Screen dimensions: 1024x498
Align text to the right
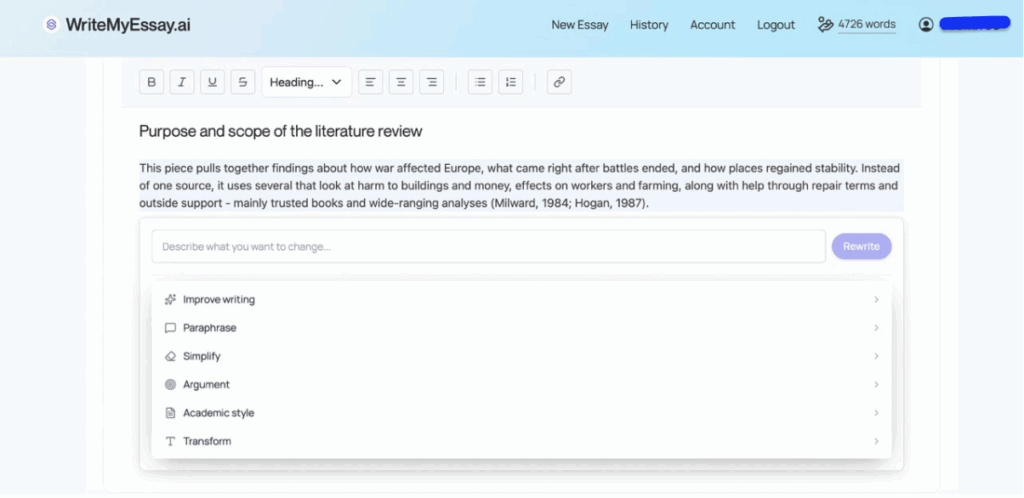point(431,83)
